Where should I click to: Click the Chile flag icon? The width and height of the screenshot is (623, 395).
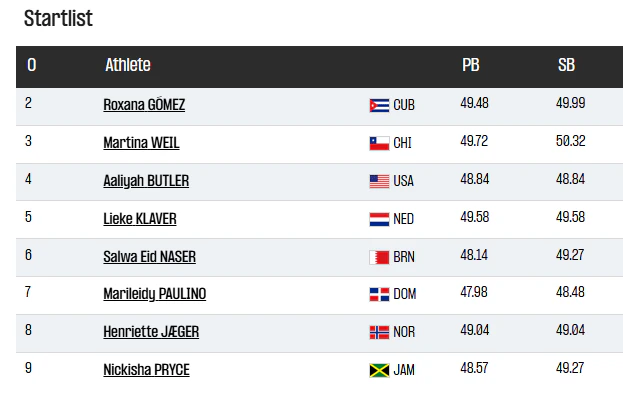point(379,143)
